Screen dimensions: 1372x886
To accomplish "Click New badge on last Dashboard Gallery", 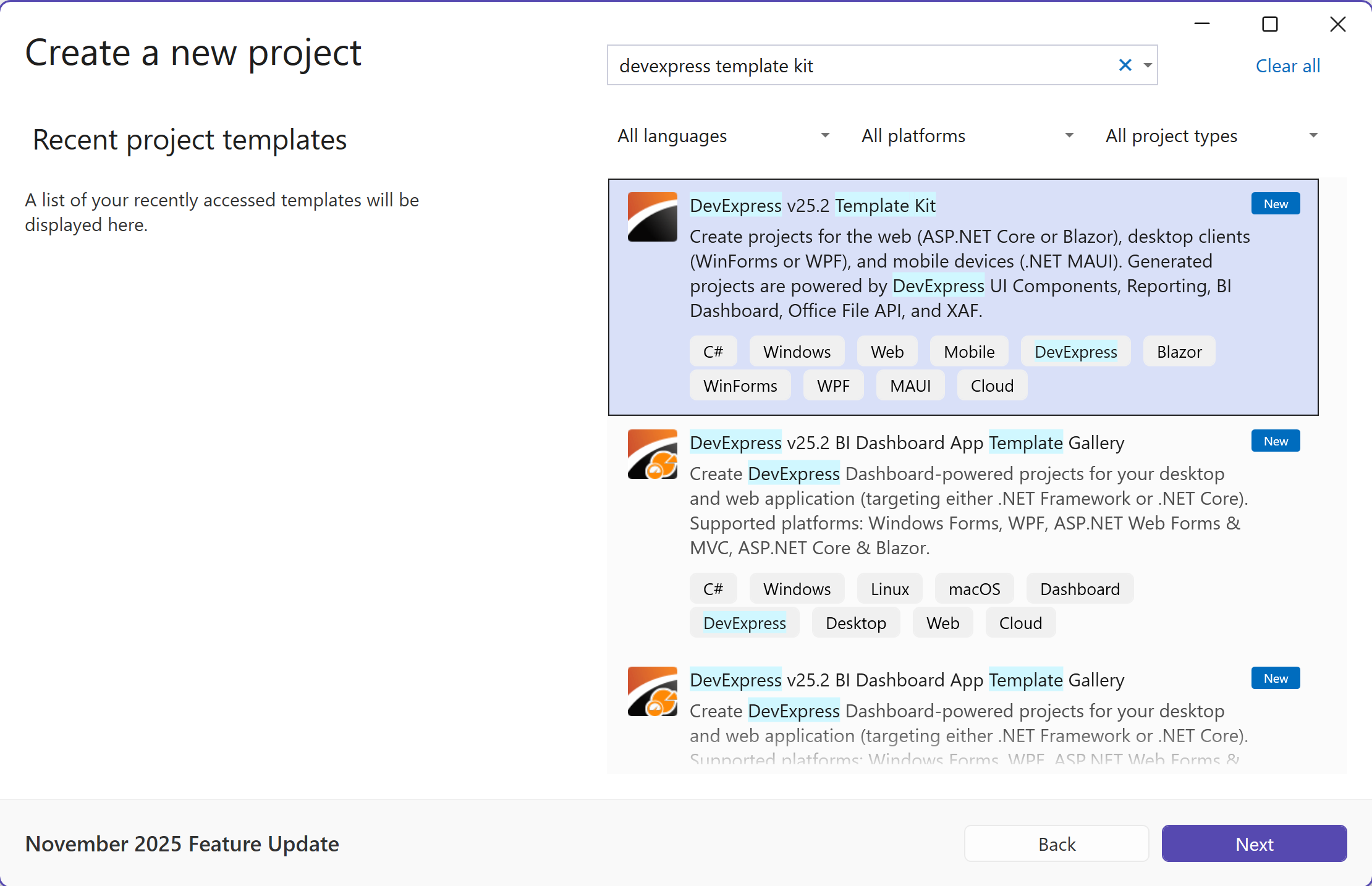I will click(1275, 678).
